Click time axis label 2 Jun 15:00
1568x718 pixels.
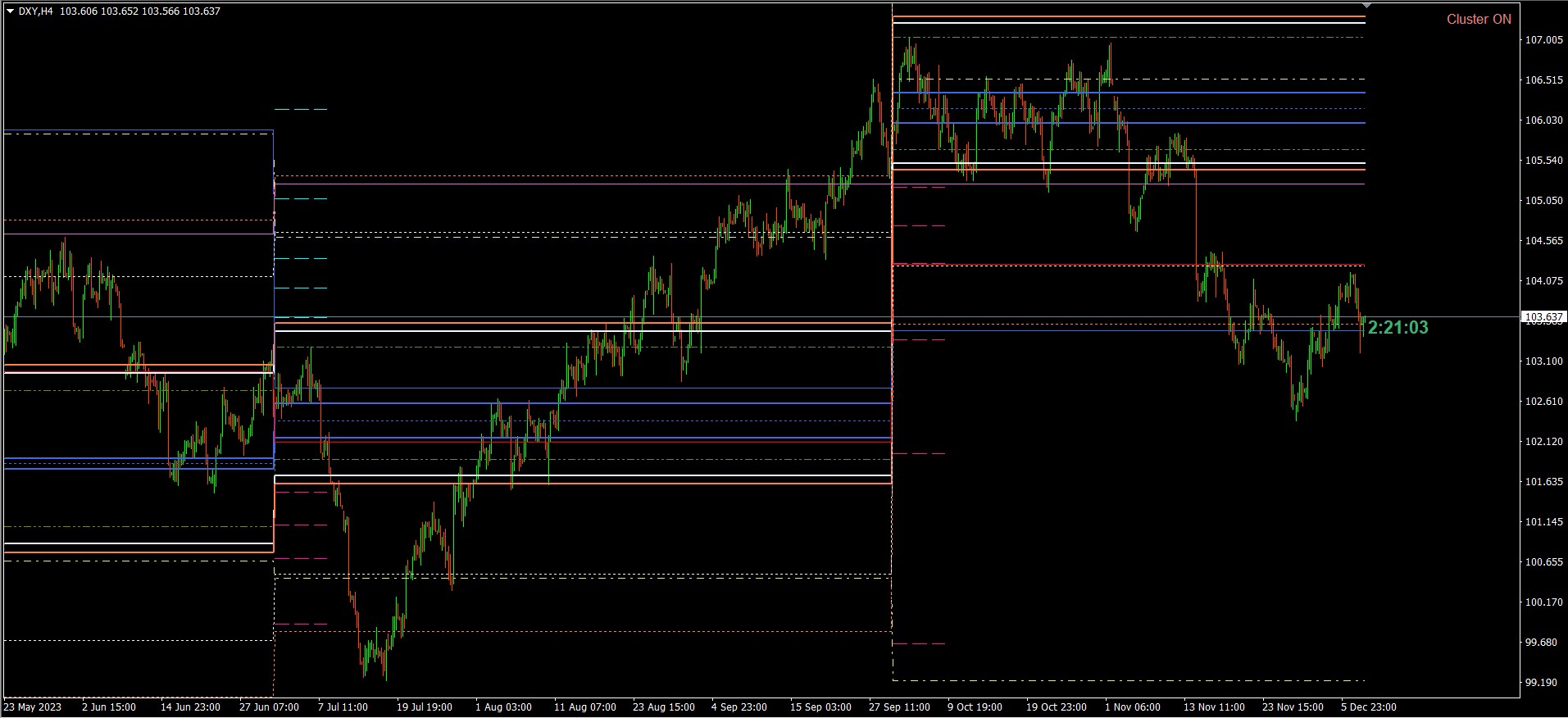[x=109, y=707]
